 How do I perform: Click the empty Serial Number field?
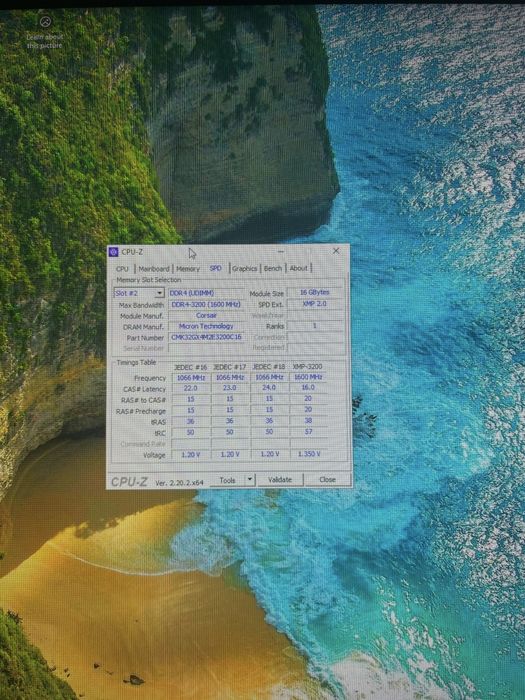click(x=206, y=348)
